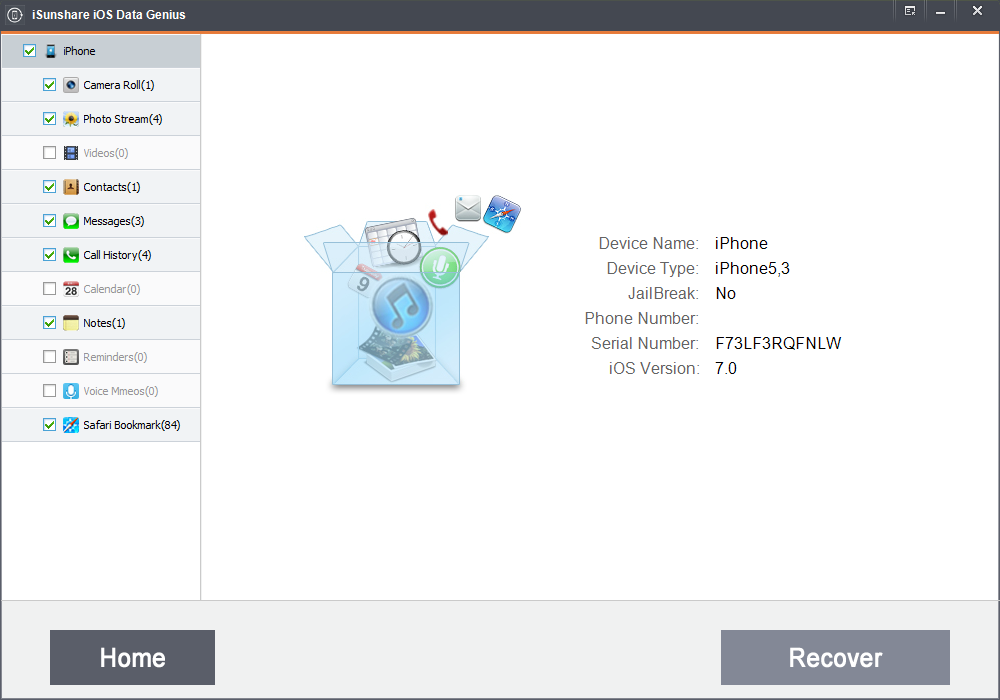
Task: Click the JailBreak No value
Action: 726,293
